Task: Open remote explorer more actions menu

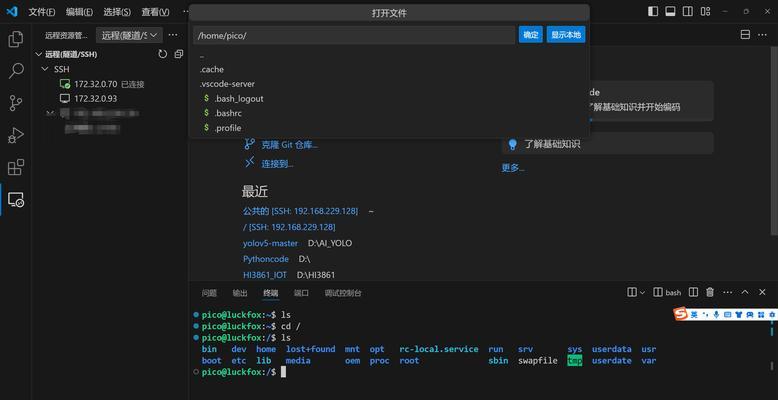Action: click(x=173, y=35)
